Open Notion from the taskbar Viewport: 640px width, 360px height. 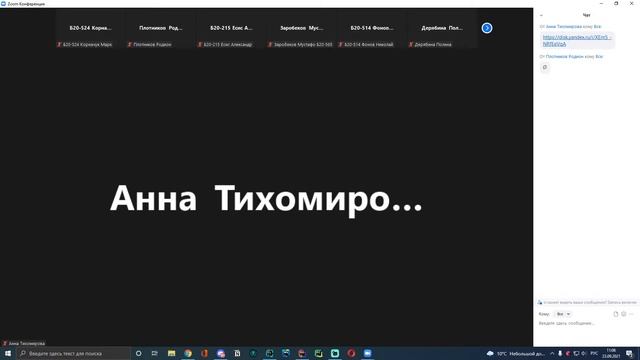tap(237, 353)
